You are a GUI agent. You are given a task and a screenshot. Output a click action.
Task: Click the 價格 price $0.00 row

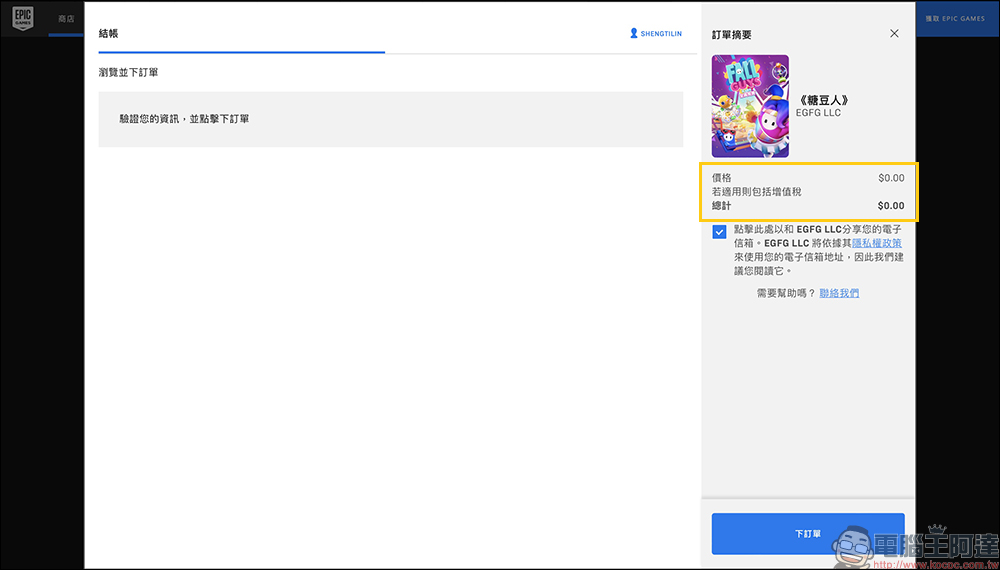807,178
